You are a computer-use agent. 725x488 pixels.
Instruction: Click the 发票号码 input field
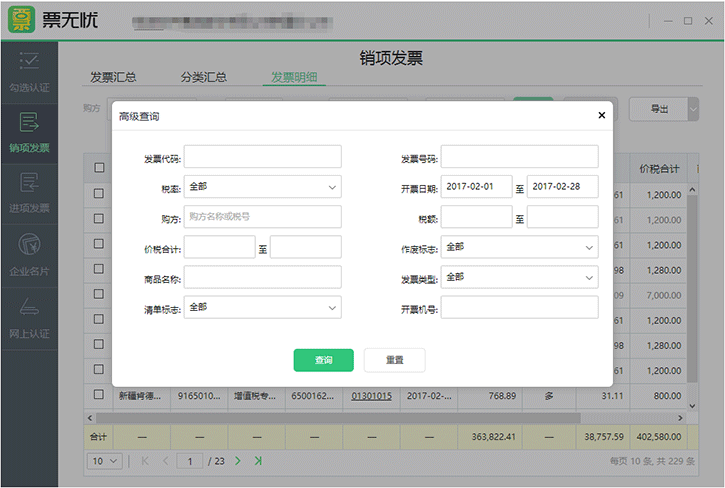519,157
